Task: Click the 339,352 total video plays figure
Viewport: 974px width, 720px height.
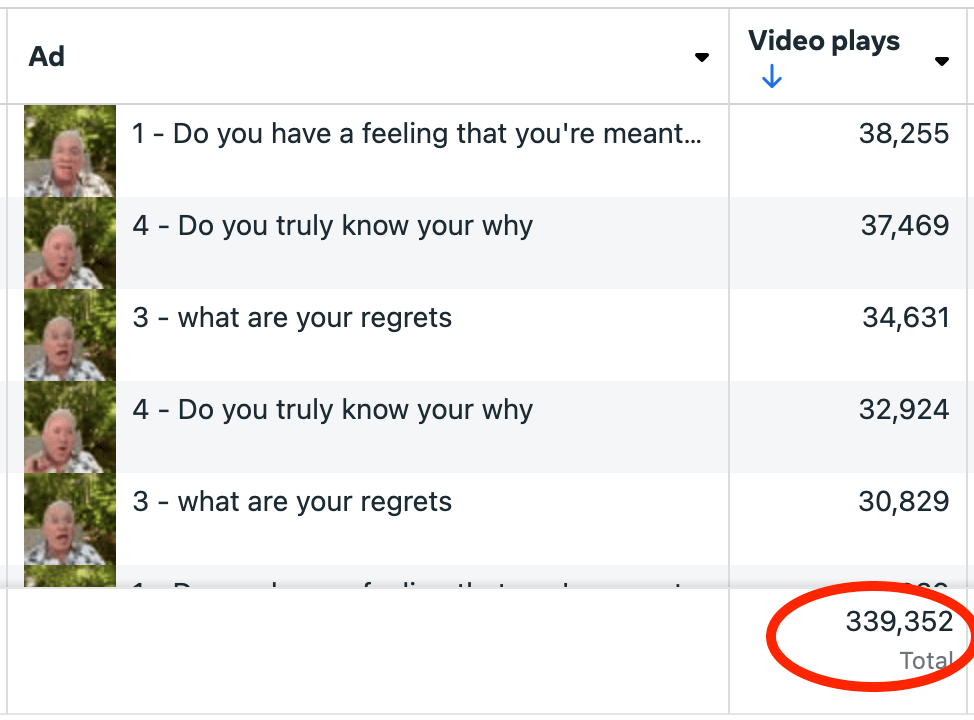Action: coord(899,623)
